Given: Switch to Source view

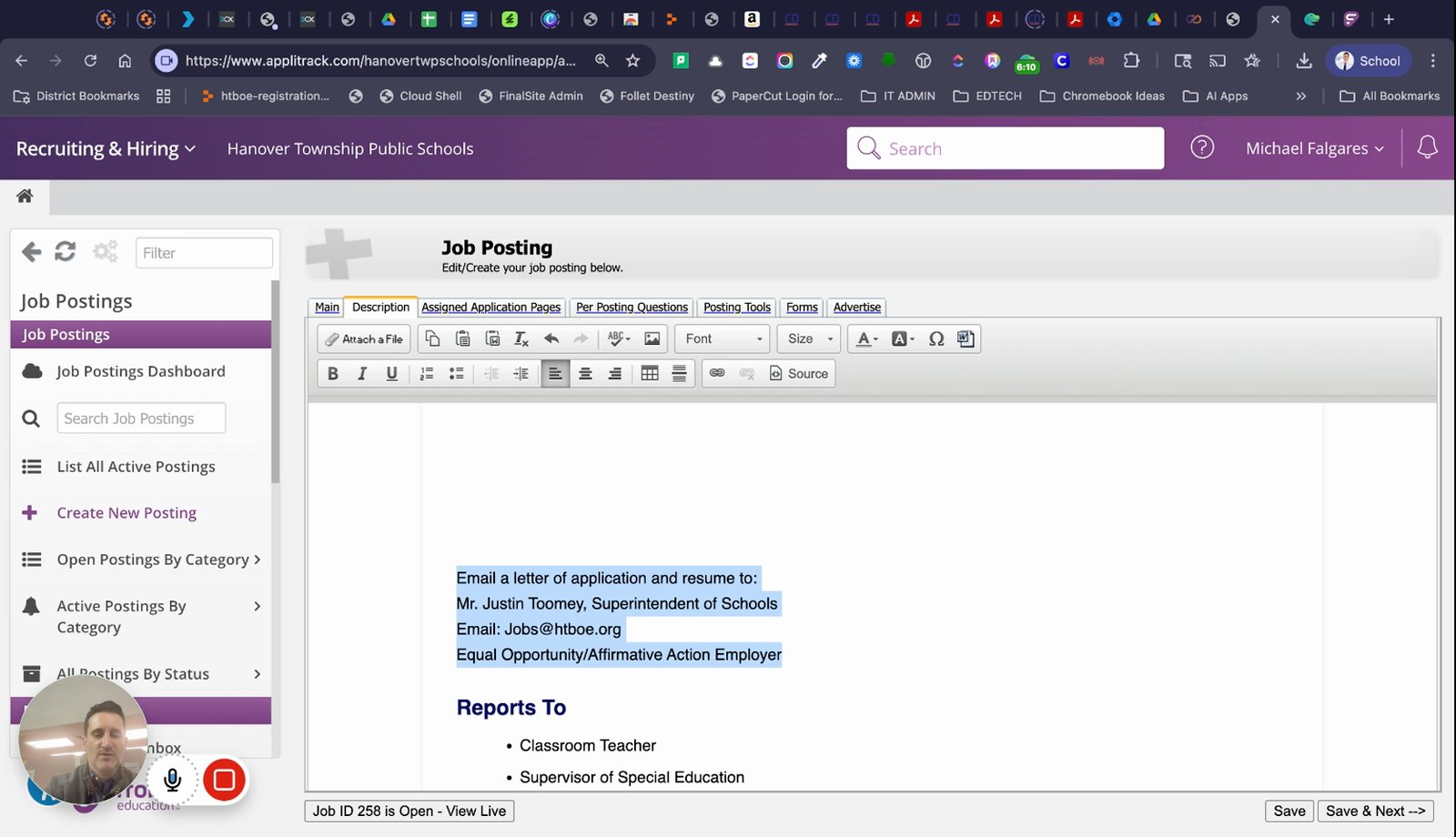Looking at the screenshot, I should pos(799,373).
